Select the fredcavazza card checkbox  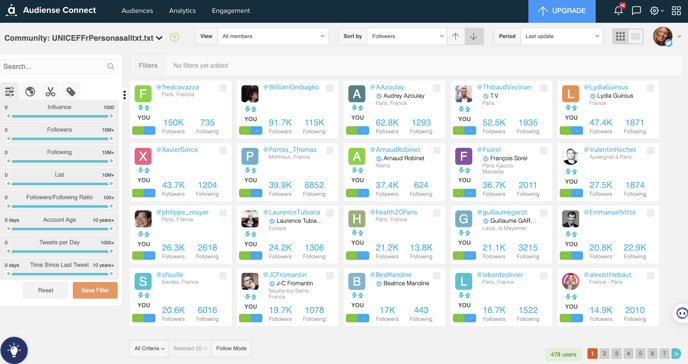point(223,88)
